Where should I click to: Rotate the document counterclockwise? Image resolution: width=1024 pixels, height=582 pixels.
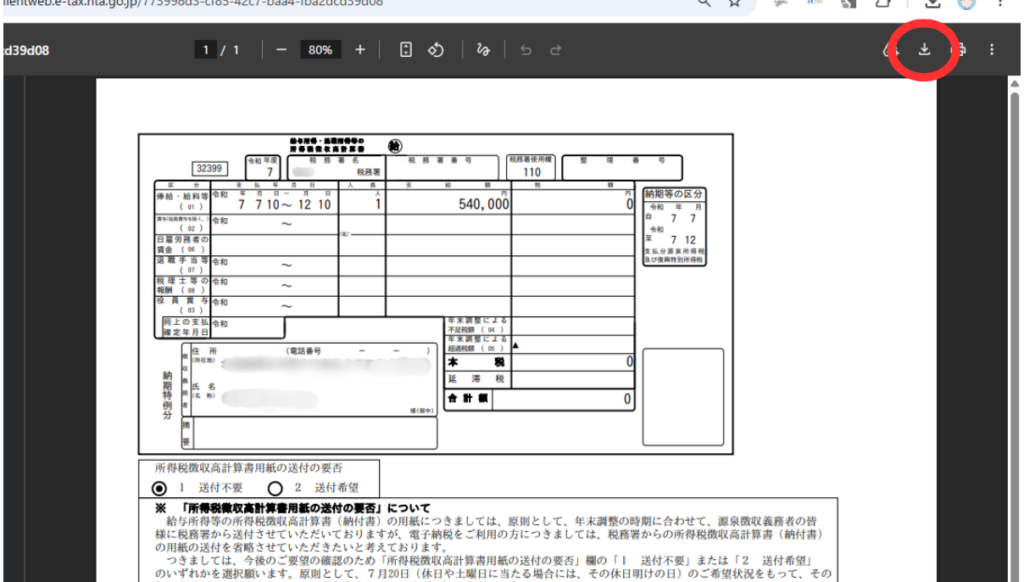coord(436,50)
